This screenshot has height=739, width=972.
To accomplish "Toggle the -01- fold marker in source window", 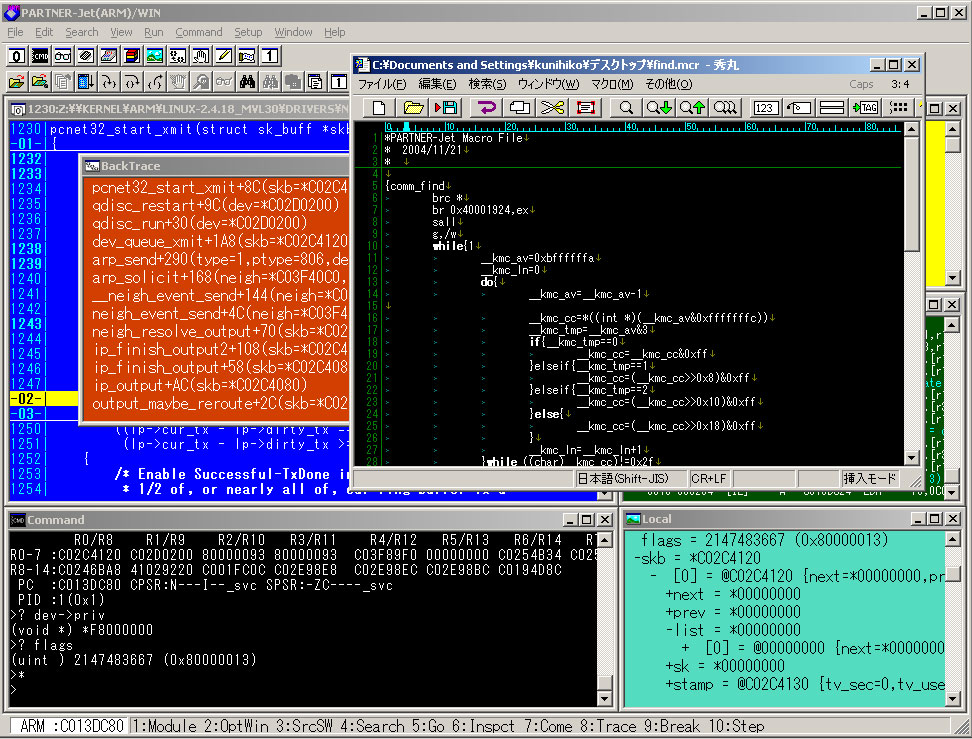I will 26,144.
